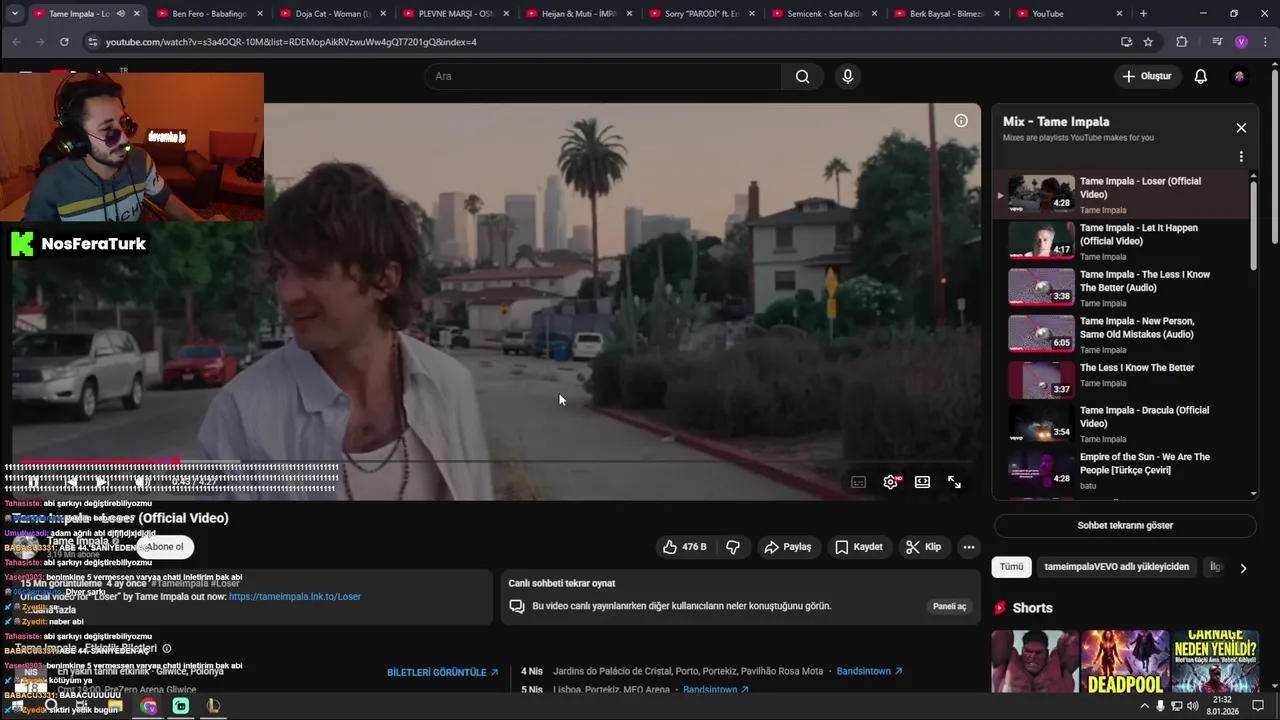Dislike the Tame Impala video
The image size is (1280, 720).
coord(733,547)
